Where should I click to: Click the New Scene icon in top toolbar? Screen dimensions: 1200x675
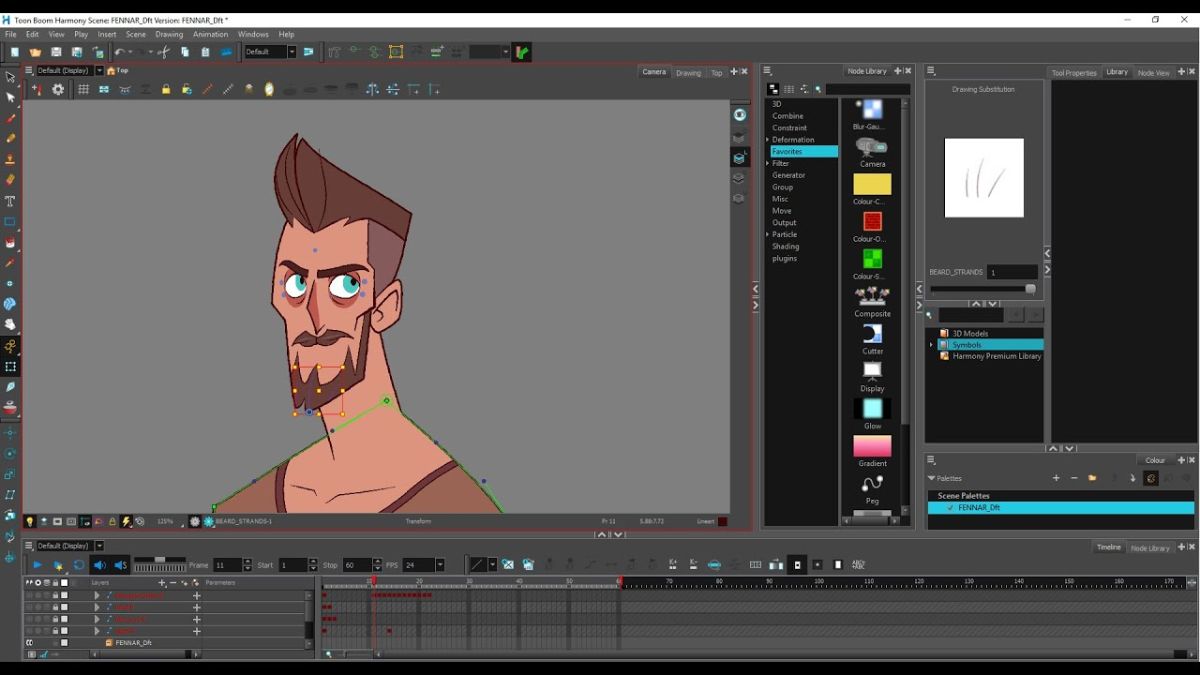click(14, 52)
